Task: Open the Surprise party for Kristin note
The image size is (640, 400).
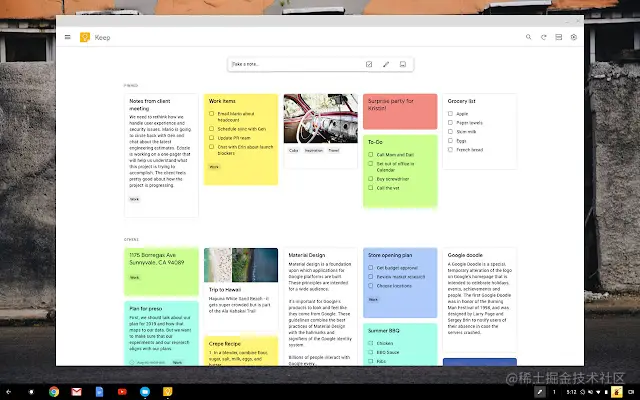Action: coord(400,111)
